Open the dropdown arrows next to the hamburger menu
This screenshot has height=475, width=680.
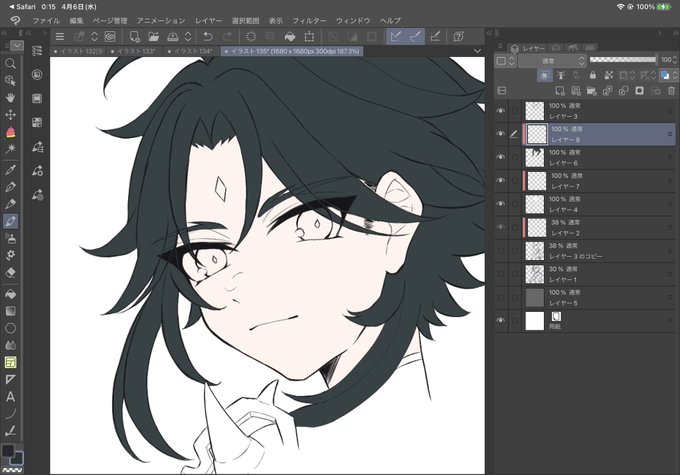coord(95,37)
